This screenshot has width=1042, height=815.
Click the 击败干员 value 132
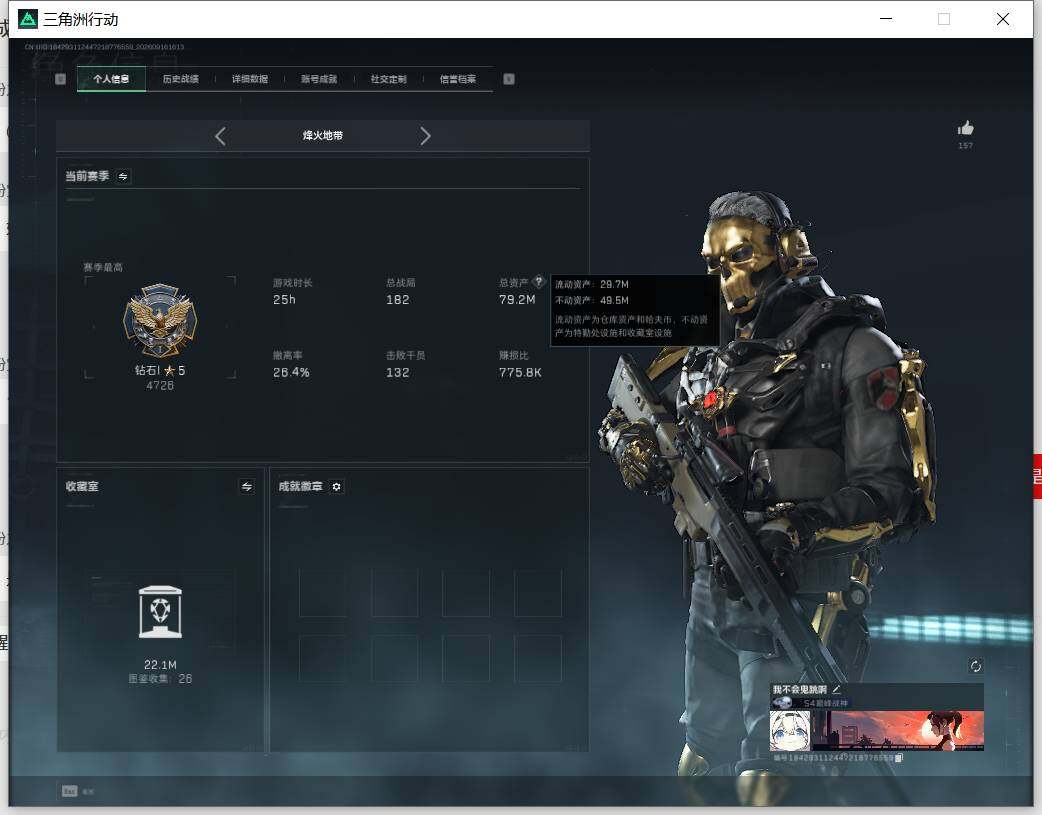tap(397, 373)
